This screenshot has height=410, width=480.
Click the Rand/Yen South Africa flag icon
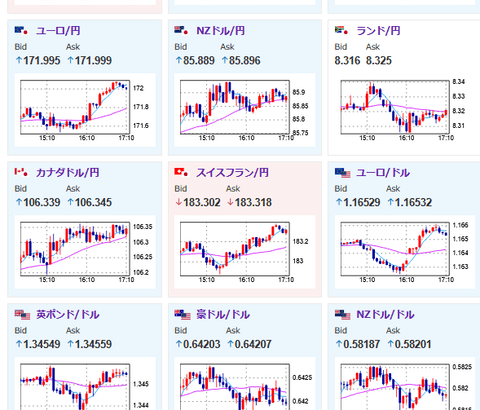pyautogui.click(x=341, y=31)
